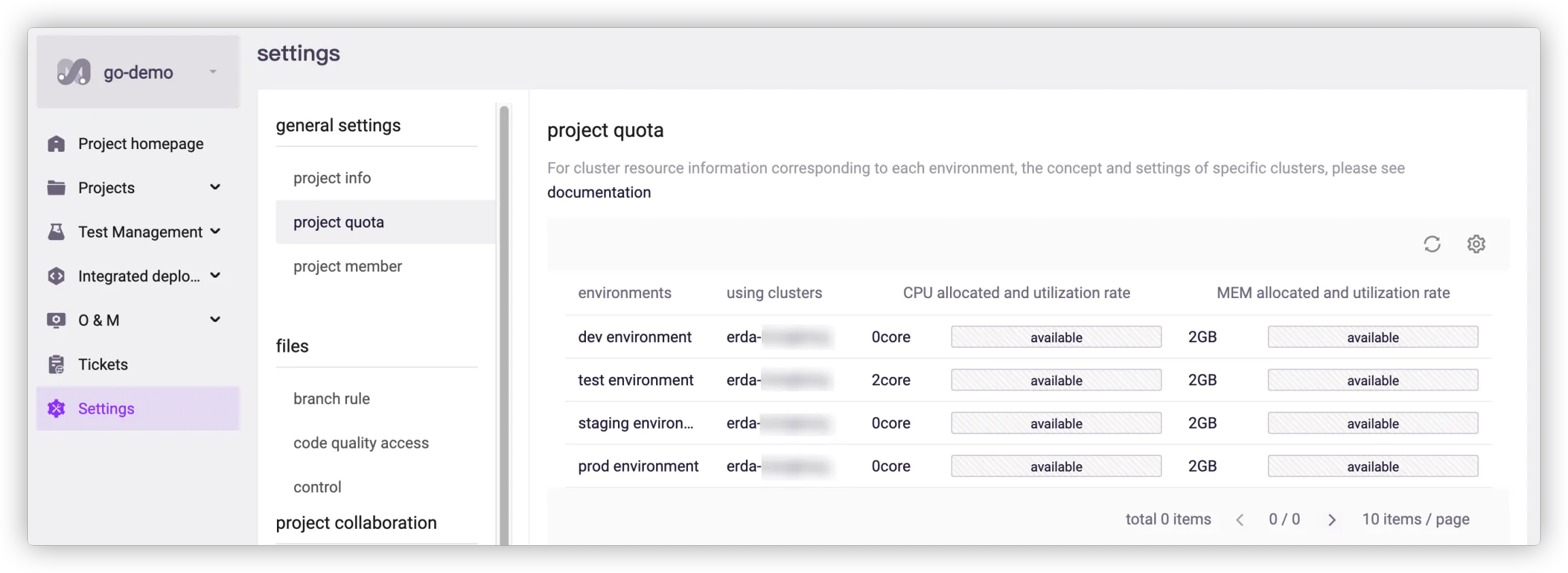1568x573 pixels.
Task: Click the Integrated deployment hexagon icon
Action: click(x=56, y=276)
